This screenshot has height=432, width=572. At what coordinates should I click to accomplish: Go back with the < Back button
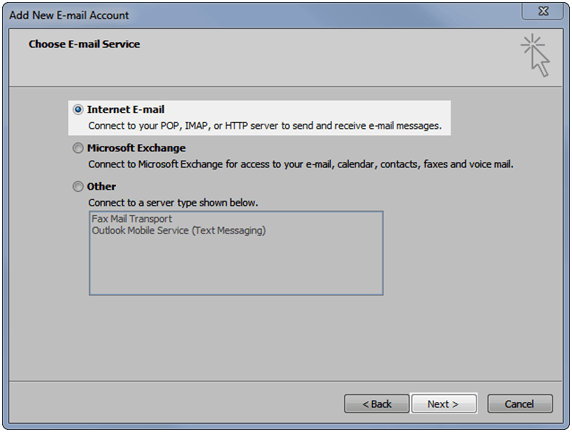pos(376,404)
